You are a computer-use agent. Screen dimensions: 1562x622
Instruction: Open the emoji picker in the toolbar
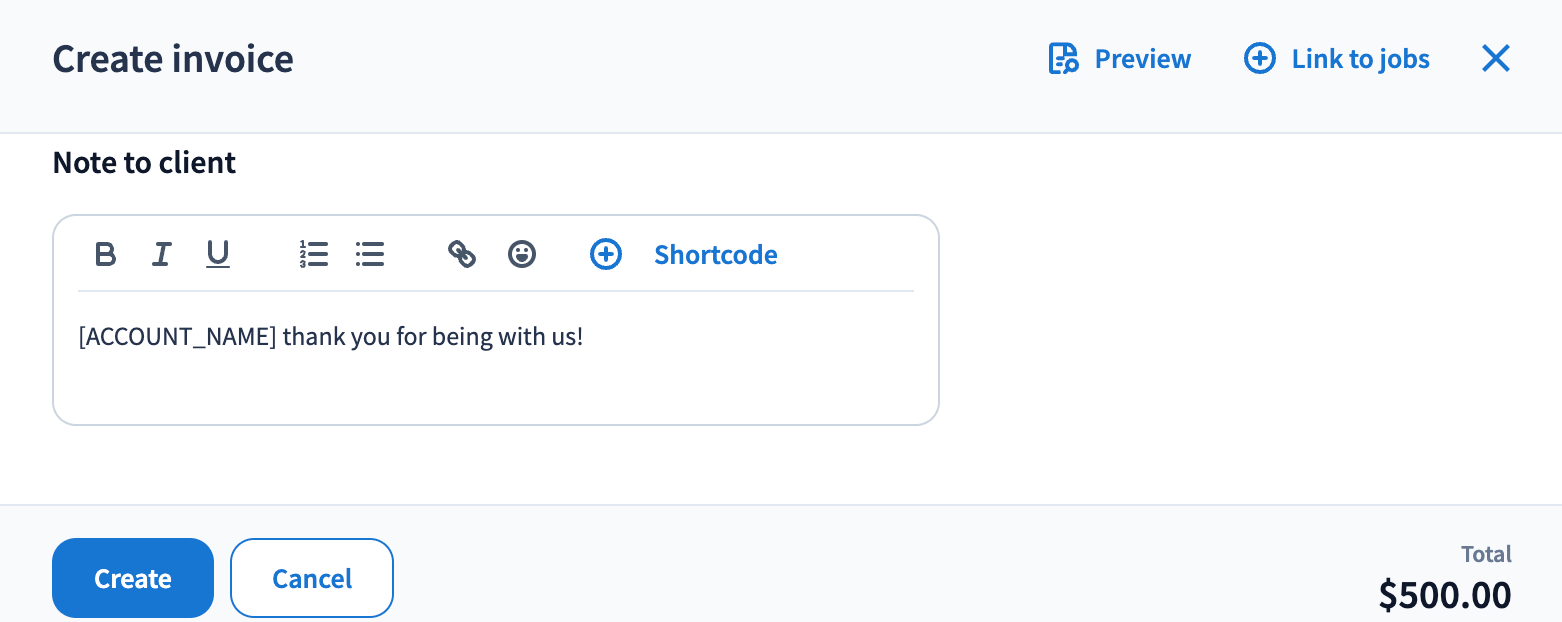pos(522,255)
